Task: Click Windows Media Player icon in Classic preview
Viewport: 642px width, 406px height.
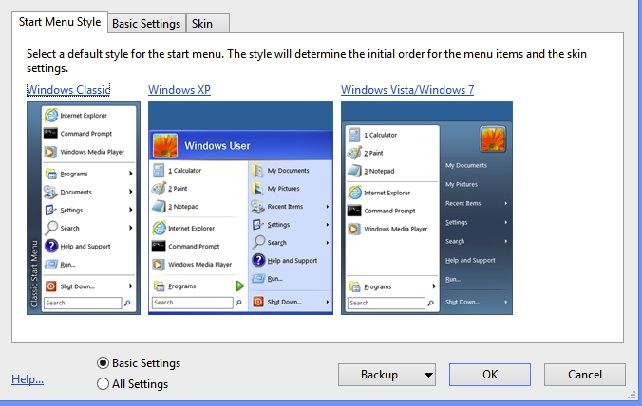Action: point(50,152)
